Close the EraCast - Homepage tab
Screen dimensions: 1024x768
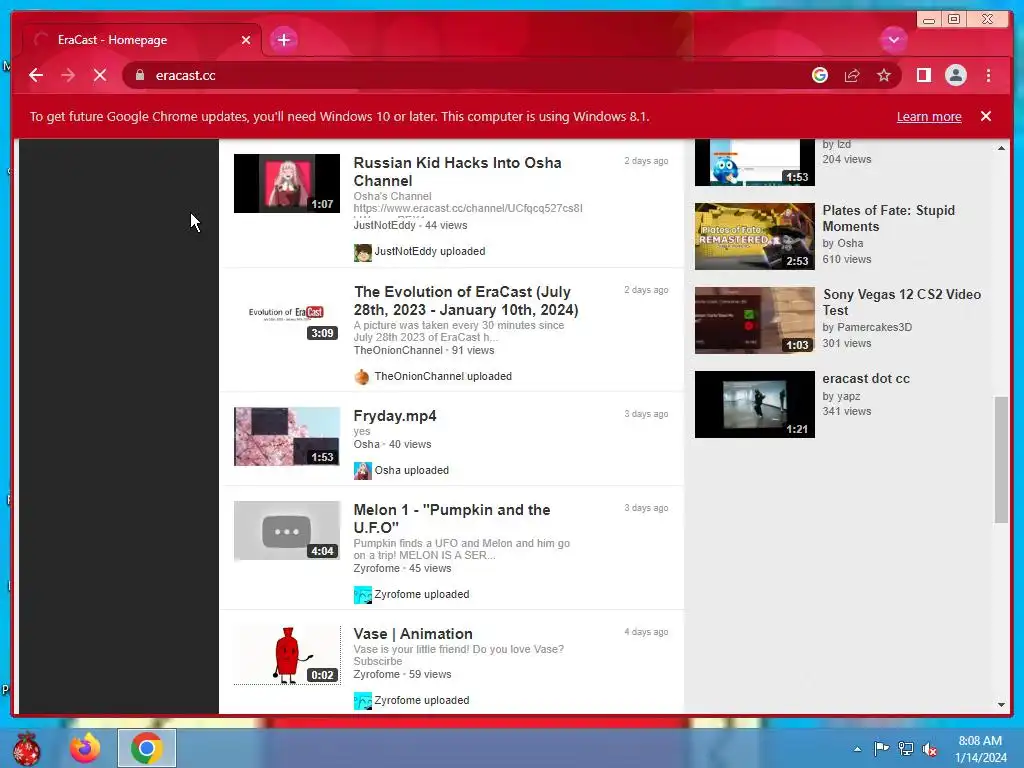[x=246, y=40]
